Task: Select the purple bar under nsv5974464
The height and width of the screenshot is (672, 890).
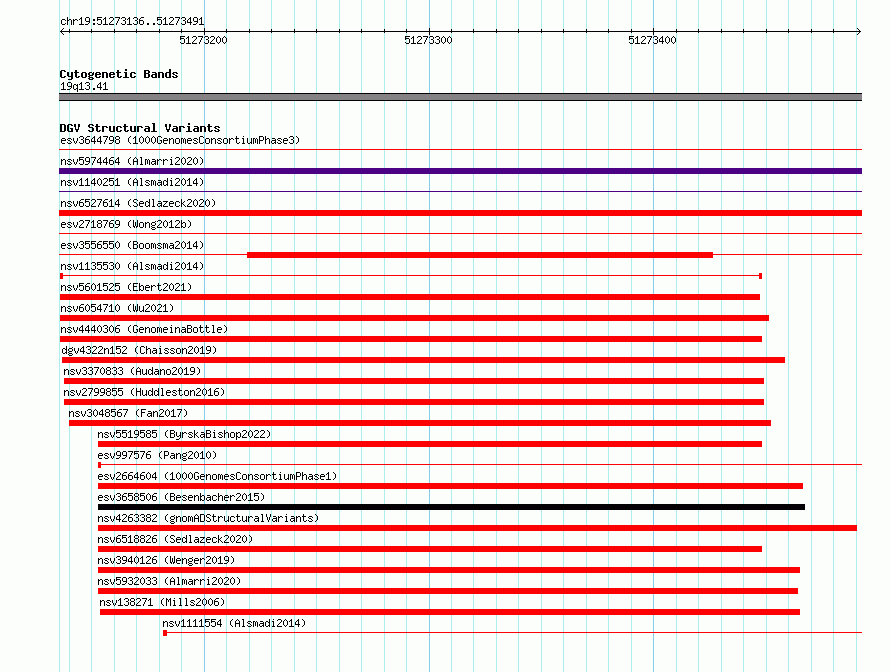Action: click(x=460, y=171)
